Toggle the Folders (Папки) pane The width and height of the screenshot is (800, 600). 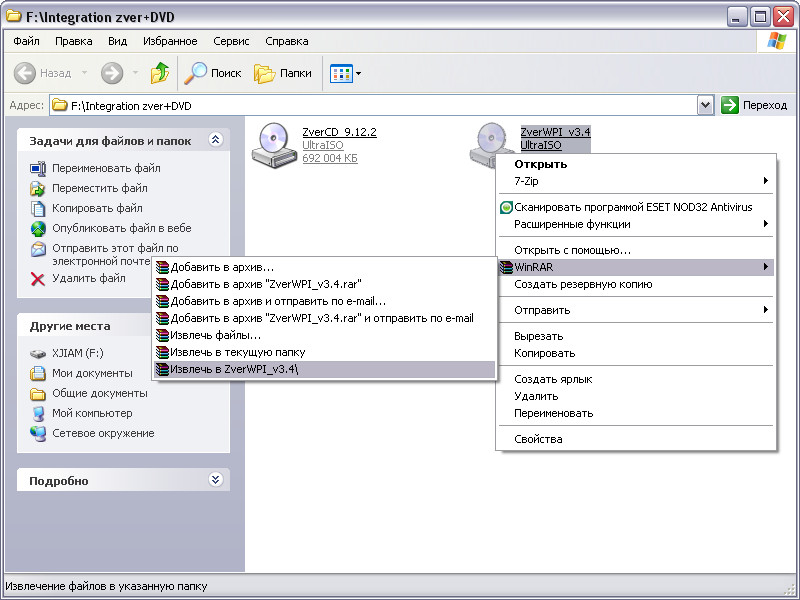pos(283,73)
